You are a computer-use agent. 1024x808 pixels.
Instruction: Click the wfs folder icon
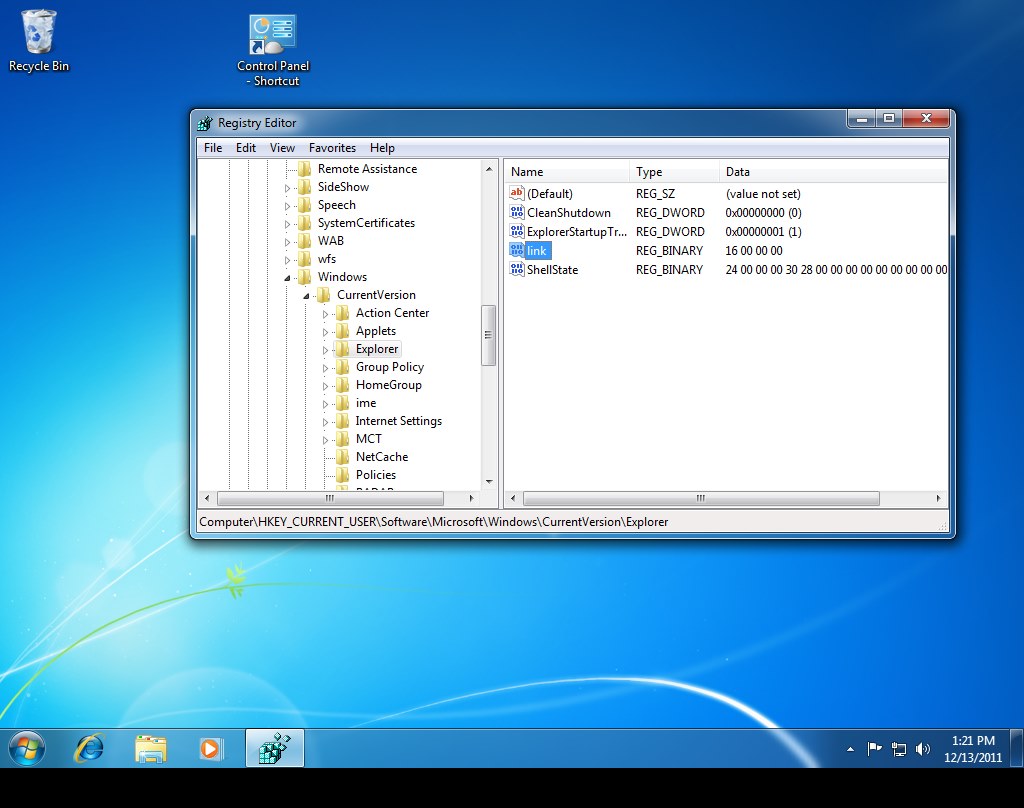pos(304,259)
